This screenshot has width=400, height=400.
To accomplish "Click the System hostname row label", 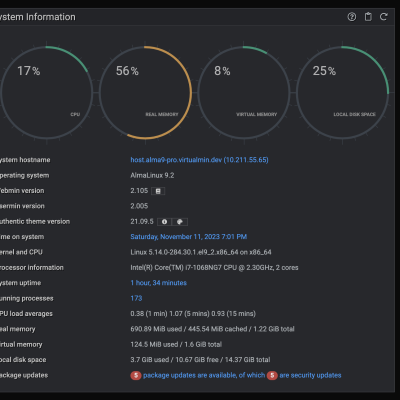I will (x=25, y=160).
